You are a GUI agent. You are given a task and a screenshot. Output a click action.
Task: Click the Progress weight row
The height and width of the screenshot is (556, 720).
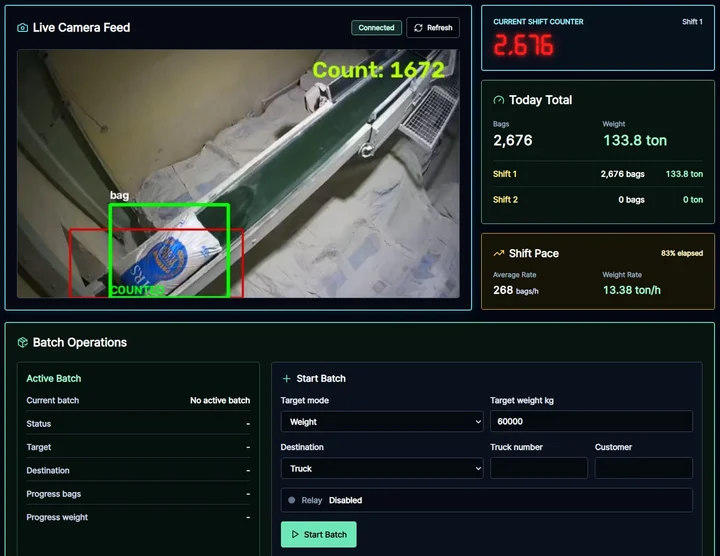click(138, 517)
